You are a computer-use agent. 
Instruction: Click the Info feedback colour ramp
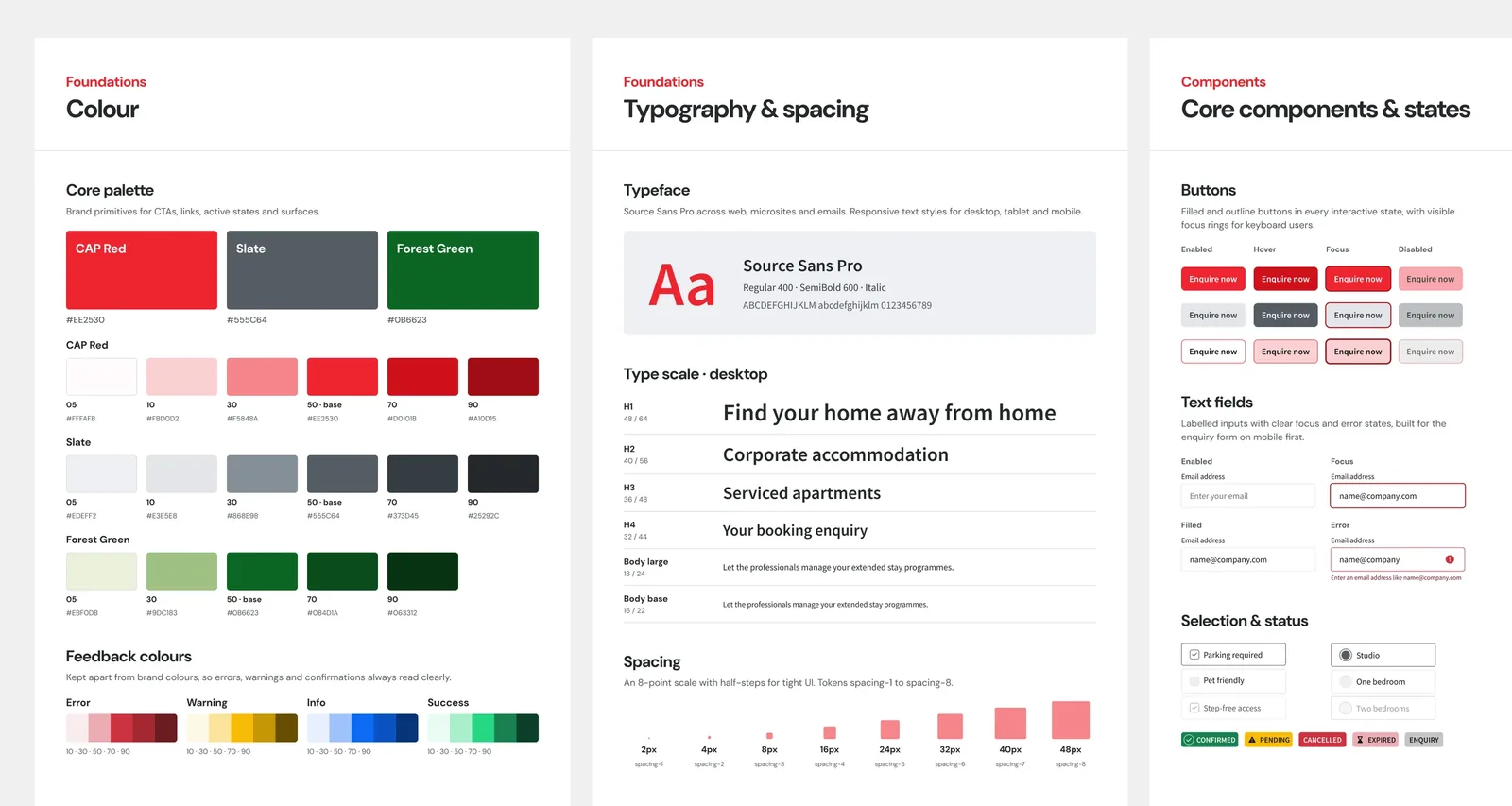coord(362,729)
